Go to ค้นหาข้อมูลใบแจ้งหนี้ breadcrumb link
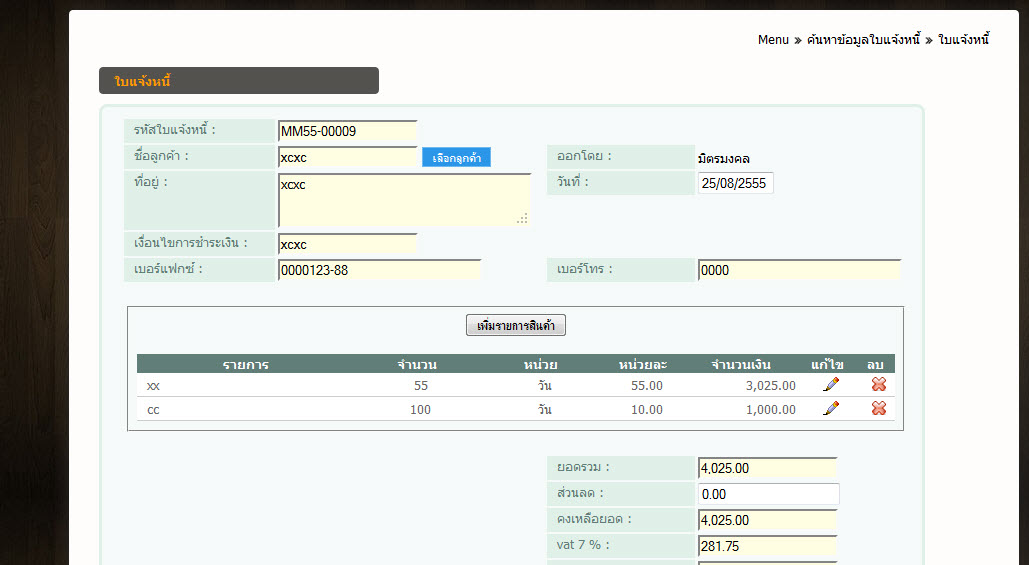1029x565 pixels. click(x=864, y=40)
